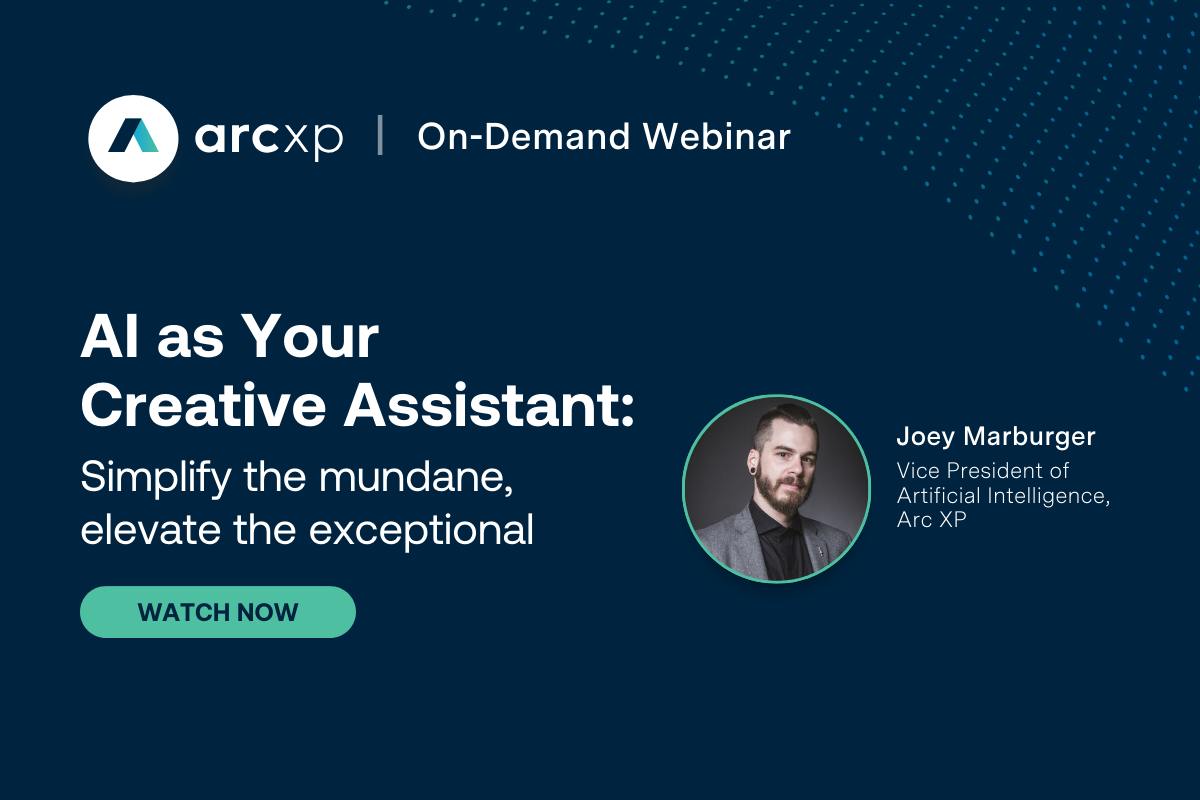Select the On-Demand Webinar label

604,137
